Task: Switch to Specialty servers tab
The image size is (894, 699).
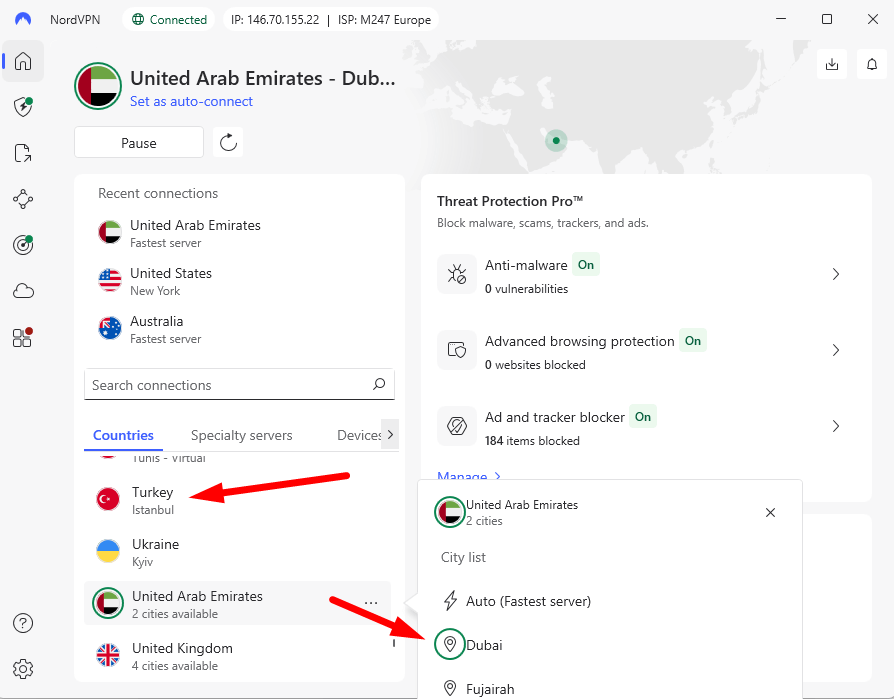Action: (x=242, y=435)
